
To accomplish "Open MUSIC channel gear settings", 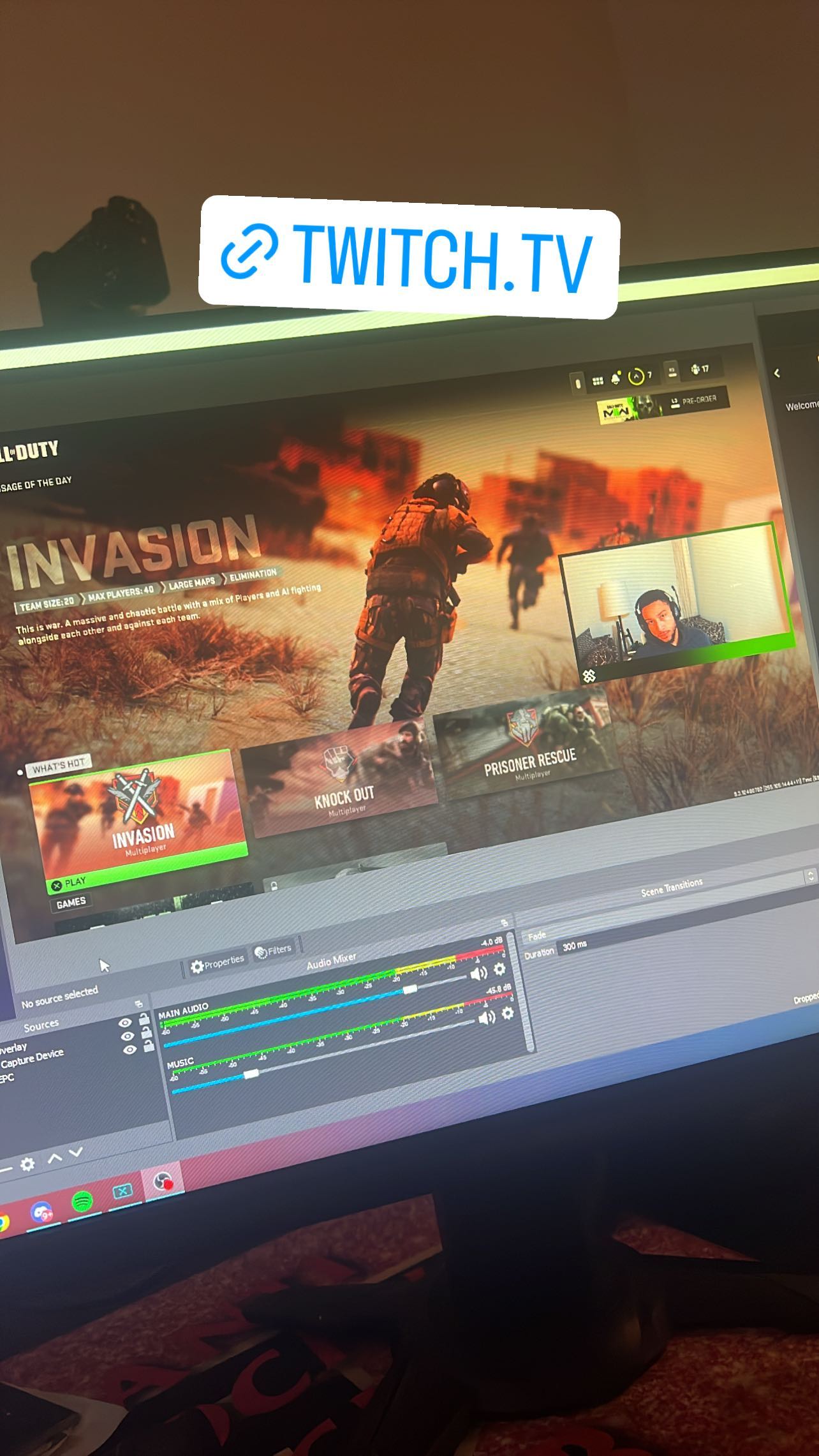I will click(508, 1013).
